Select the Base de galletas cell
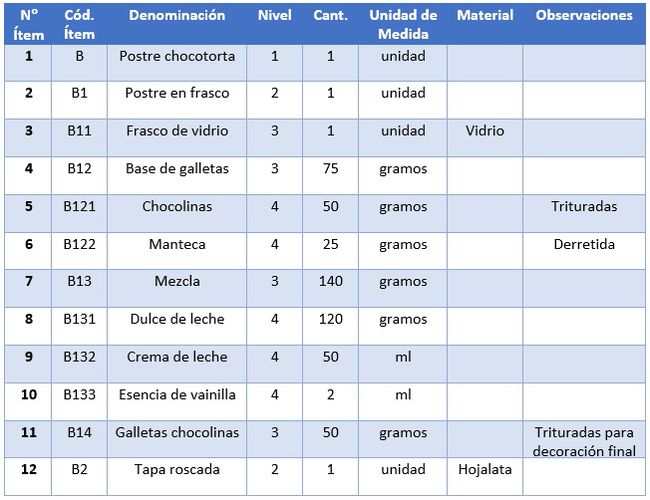The width and height of the screenshot is (650, 500). click(177, 176)
